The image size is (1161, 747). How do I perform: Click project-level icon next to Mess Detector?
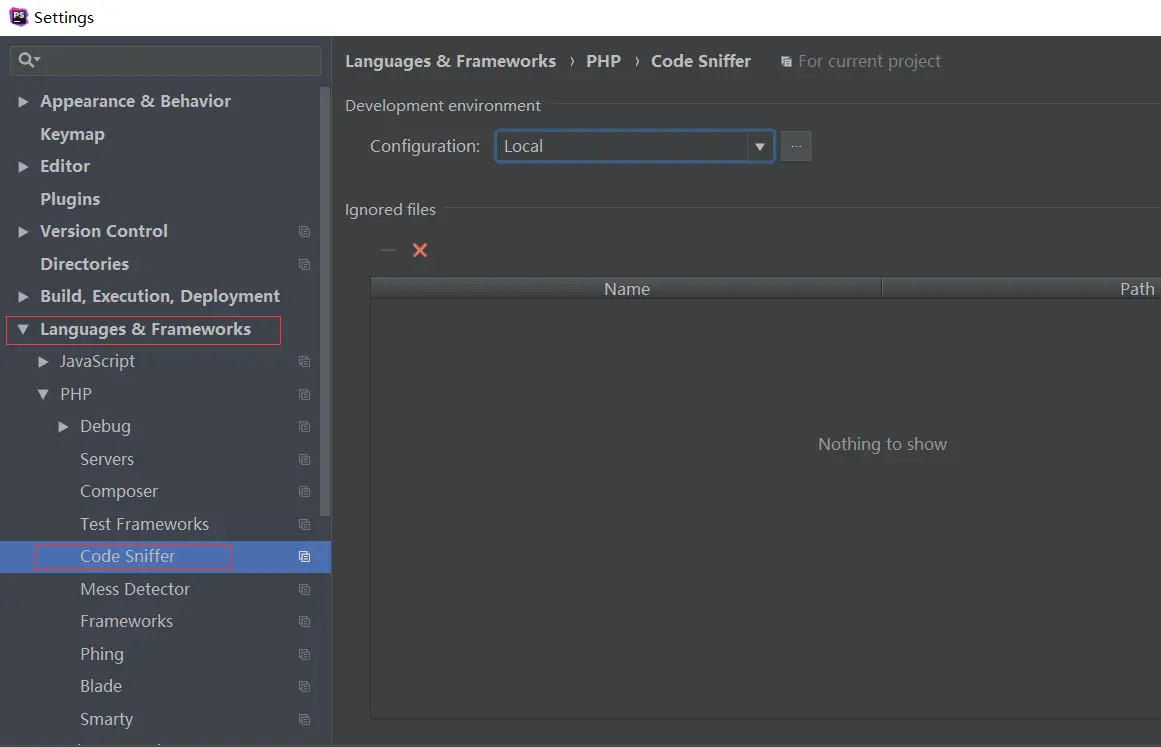tap(304, 589)
